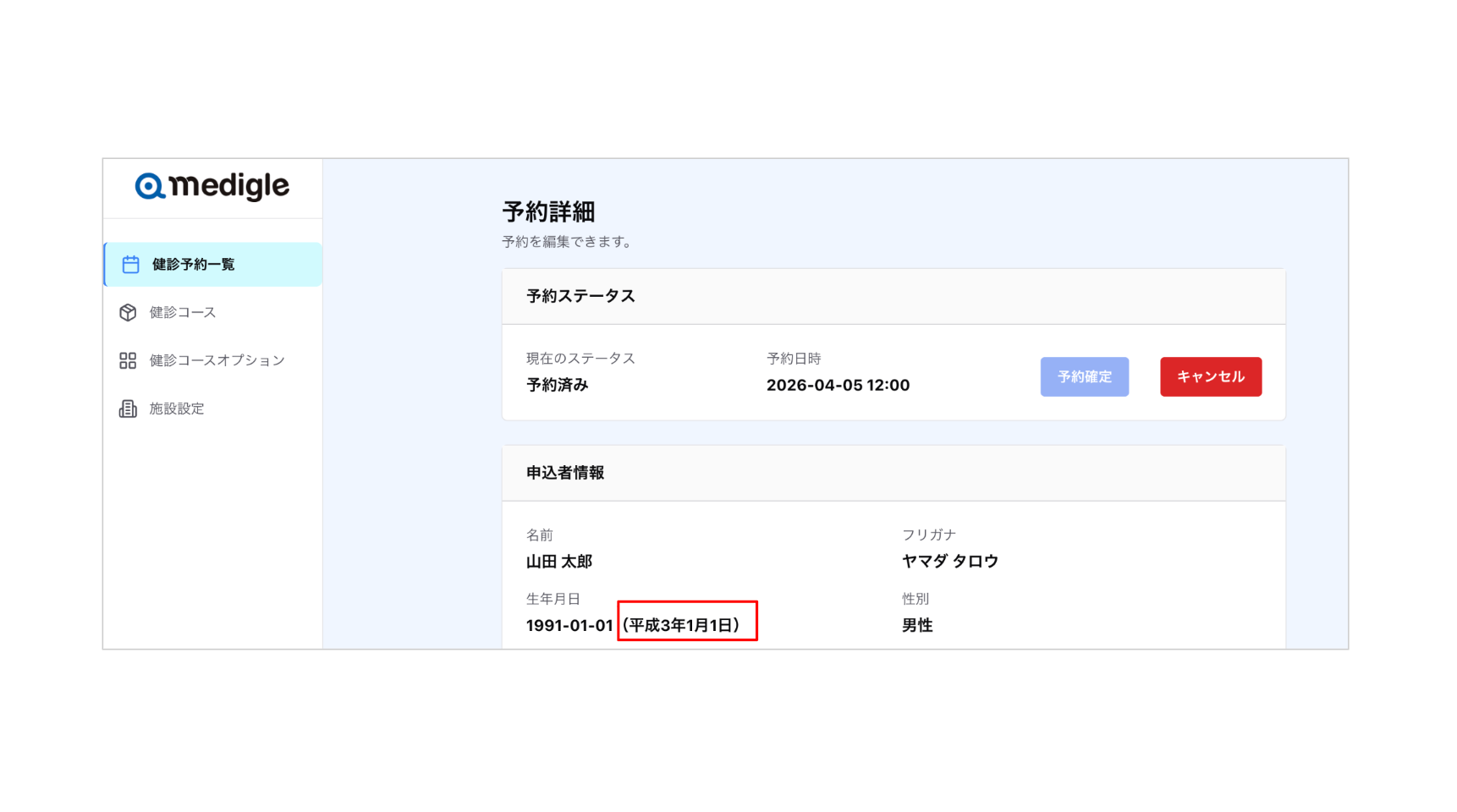This screenshot has width=1457, height=812.
Task: Go to the 健診コース menu label
Action: tap(183, 313)
